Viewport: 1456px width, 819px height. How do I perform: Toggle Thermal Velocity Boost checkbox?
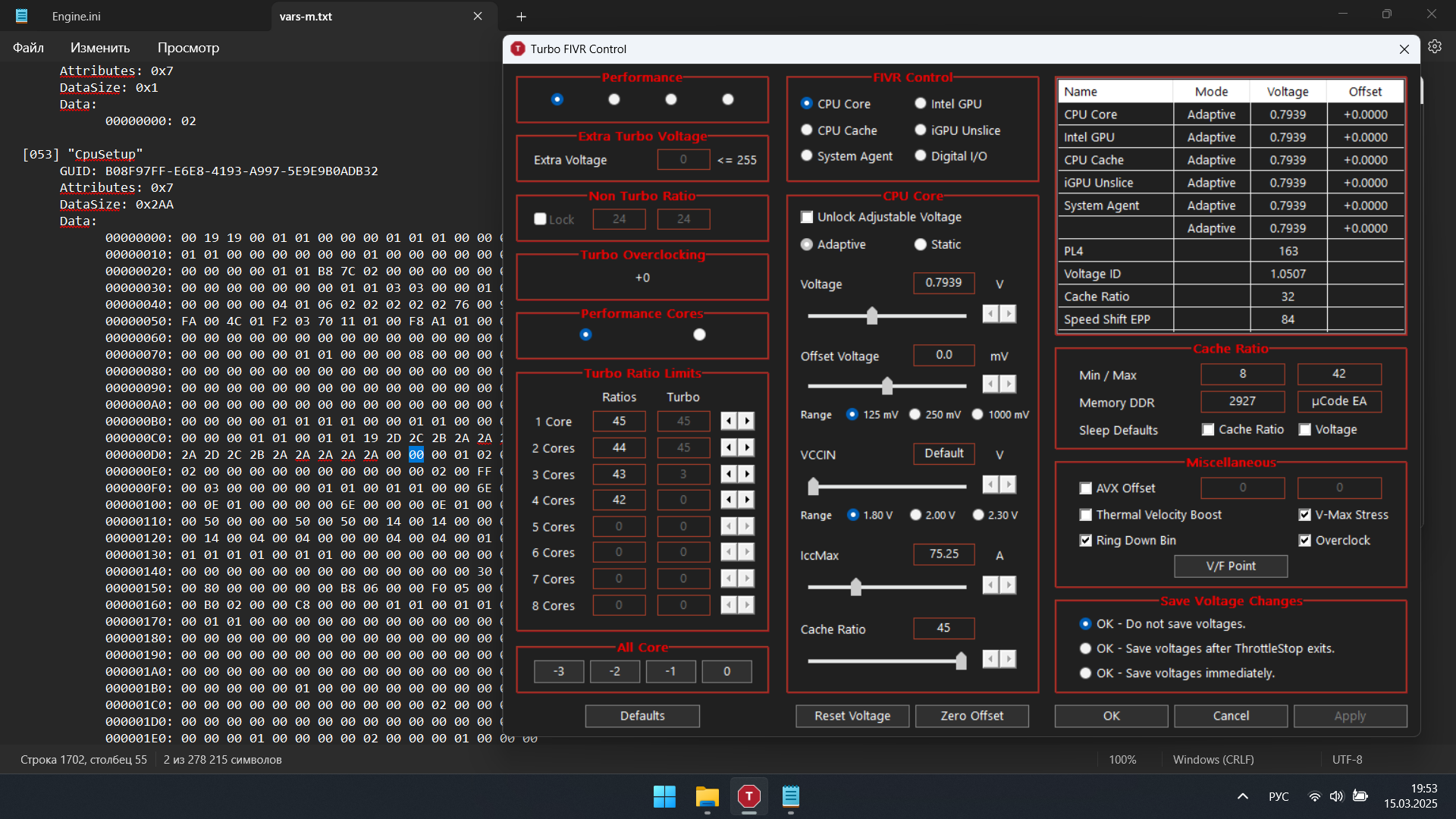tap(1086, 515)
